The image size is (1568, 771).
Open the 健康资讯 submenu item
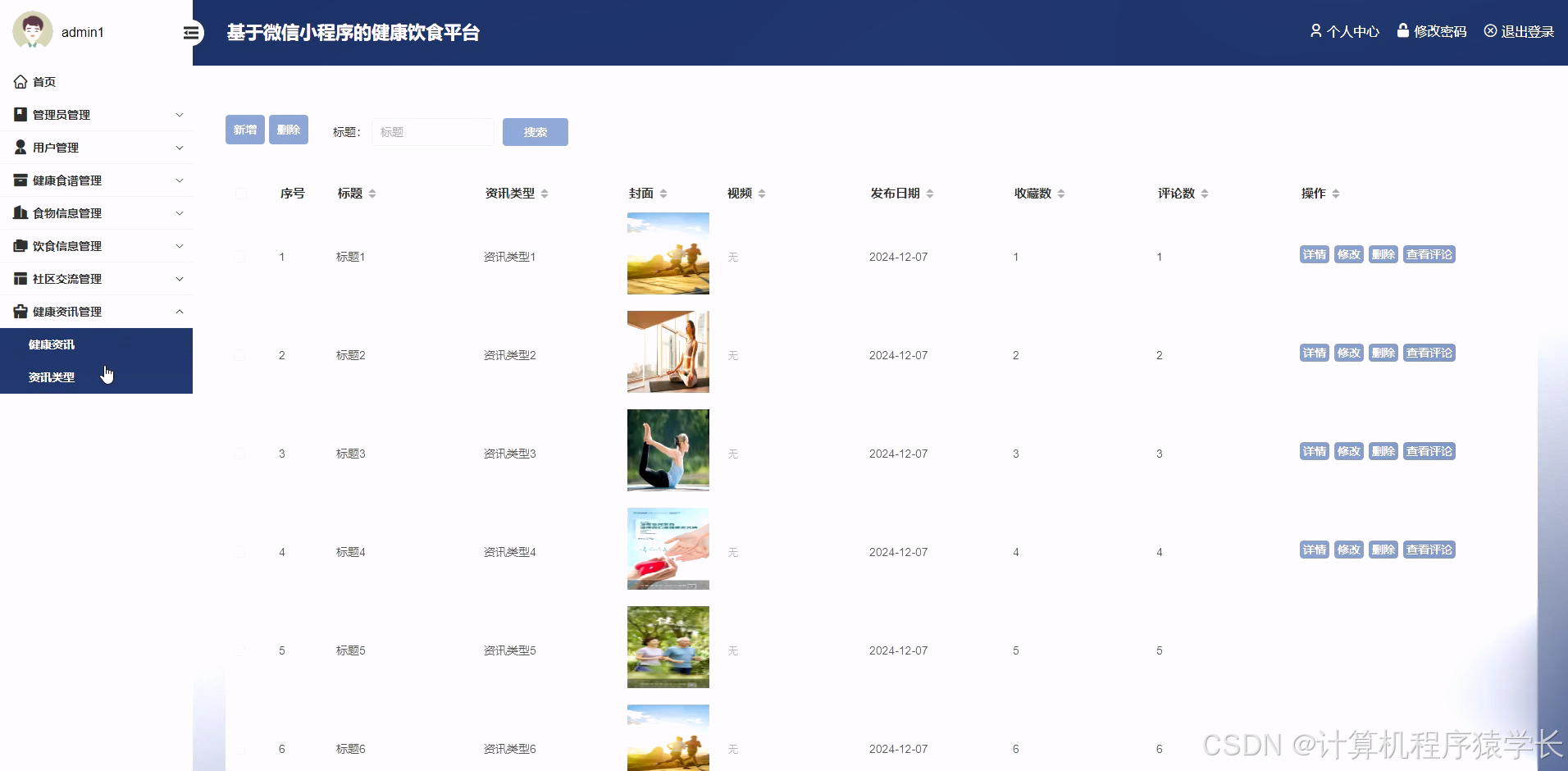click(51, 344)
